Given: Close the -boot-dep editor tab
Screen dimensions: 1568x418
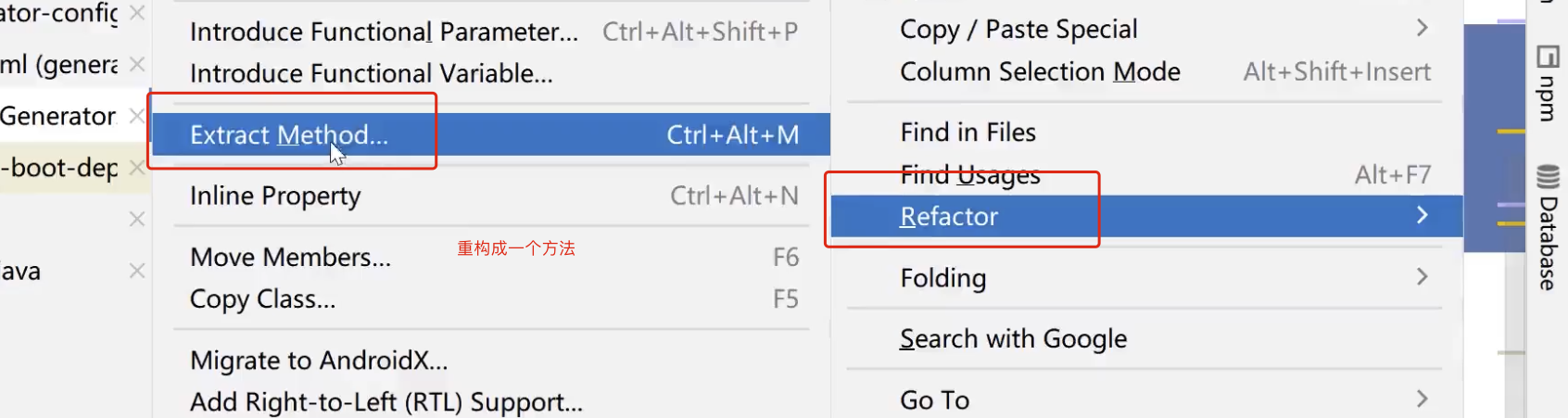Looking at the screenshot, I should coord(137,168).
